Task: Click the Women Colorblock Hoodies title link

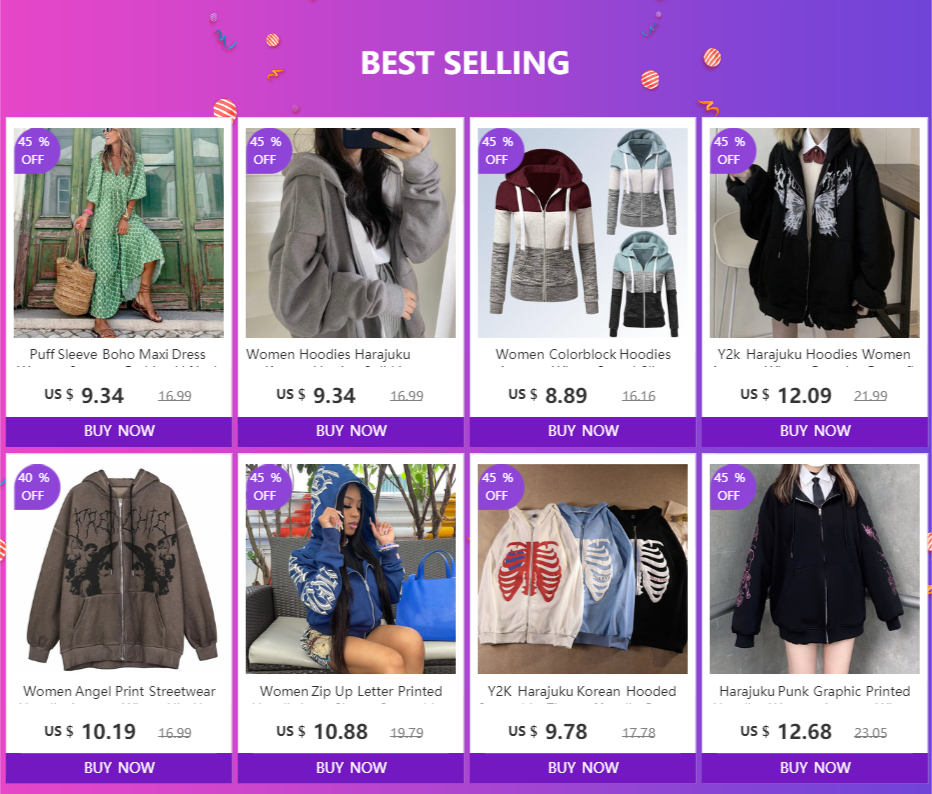Action: pyautogui.click(x=583, y=355)
